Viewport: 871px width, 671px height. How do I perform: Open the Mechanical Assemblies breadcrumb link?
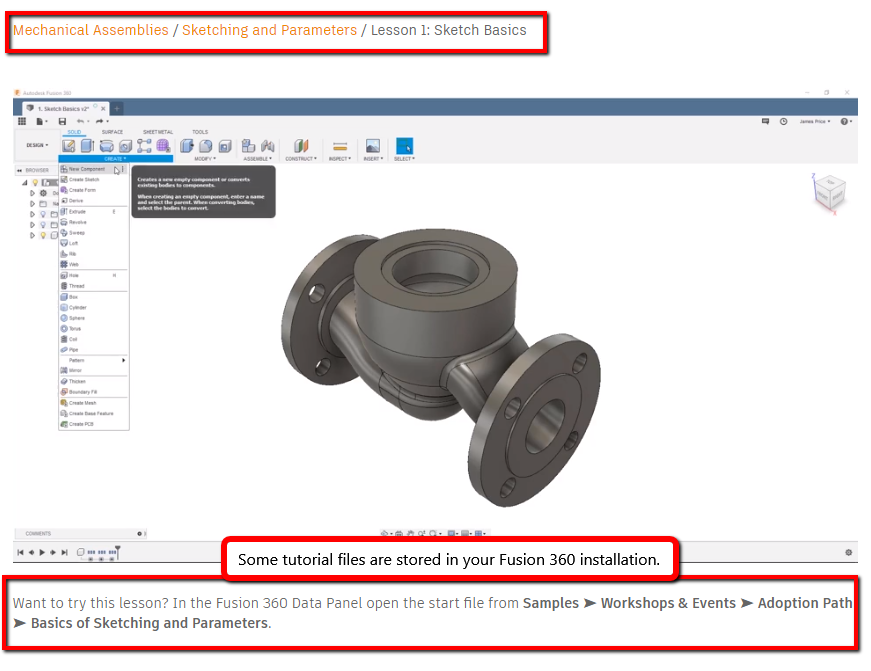pos(91,30)
